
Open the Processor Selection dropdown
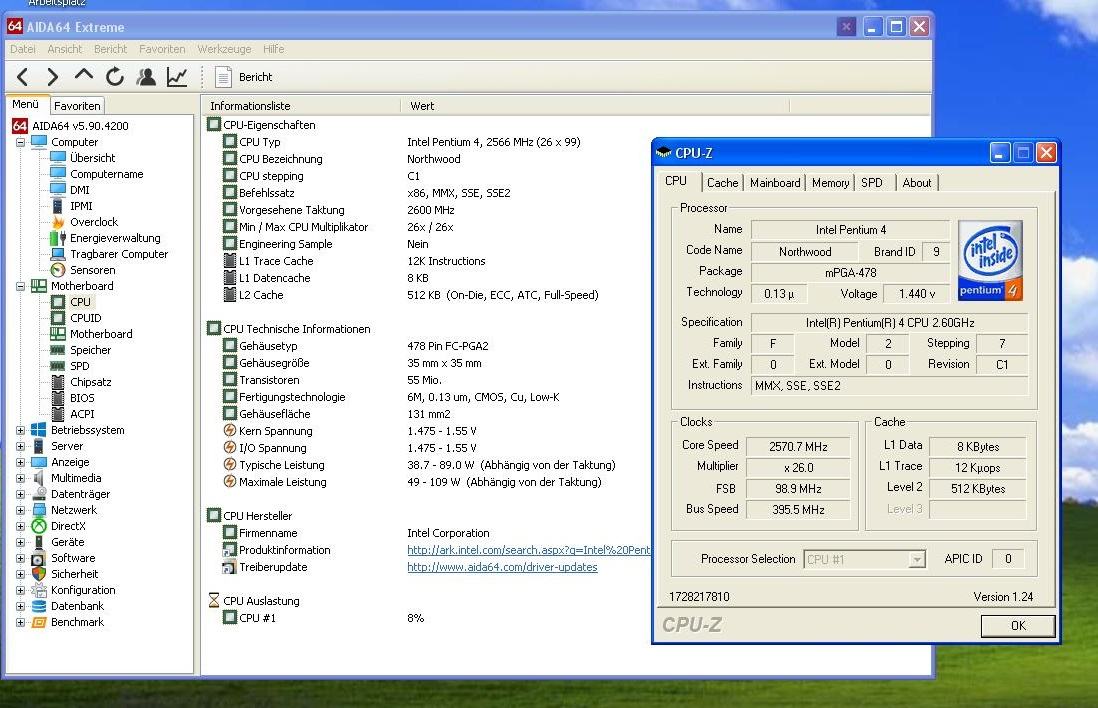(917, 560)
